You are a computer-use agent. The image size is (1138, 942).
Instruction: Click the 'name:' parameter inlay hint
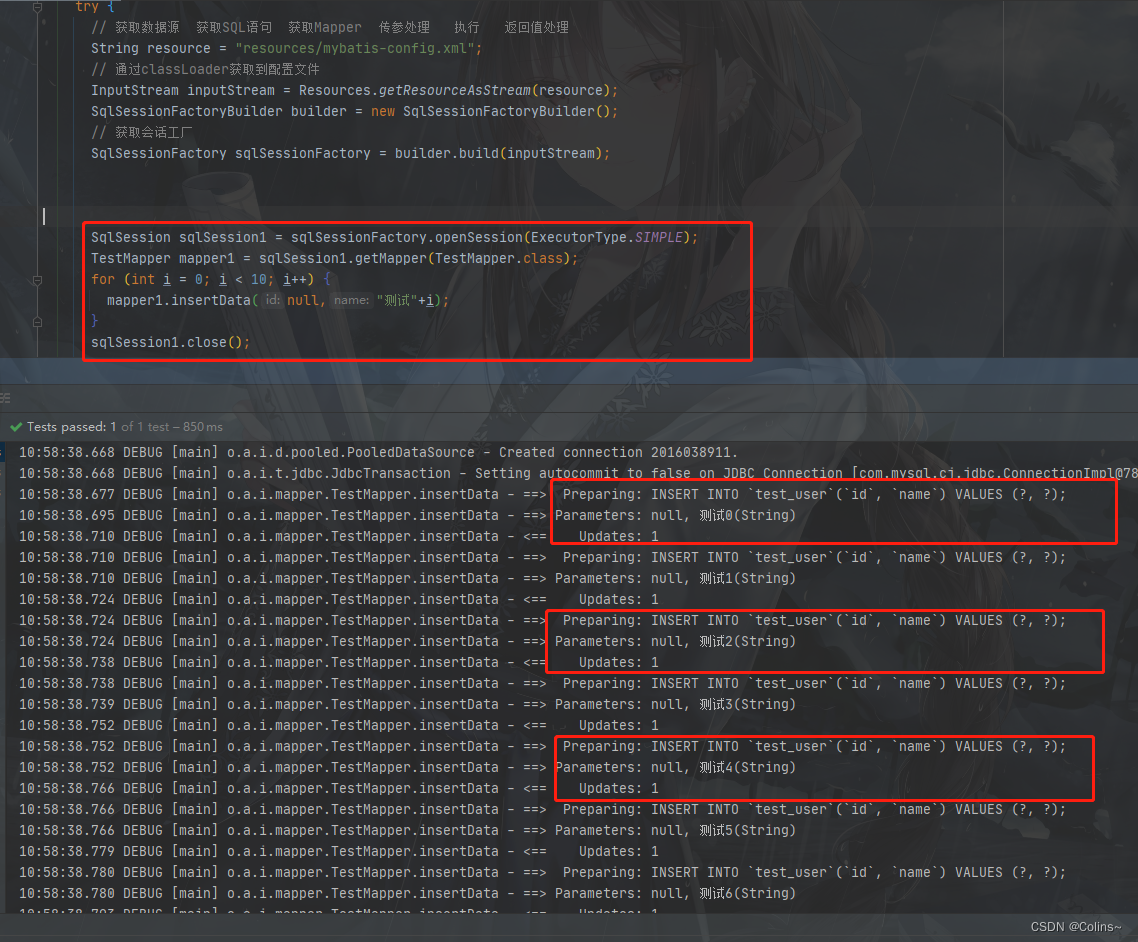351,300
